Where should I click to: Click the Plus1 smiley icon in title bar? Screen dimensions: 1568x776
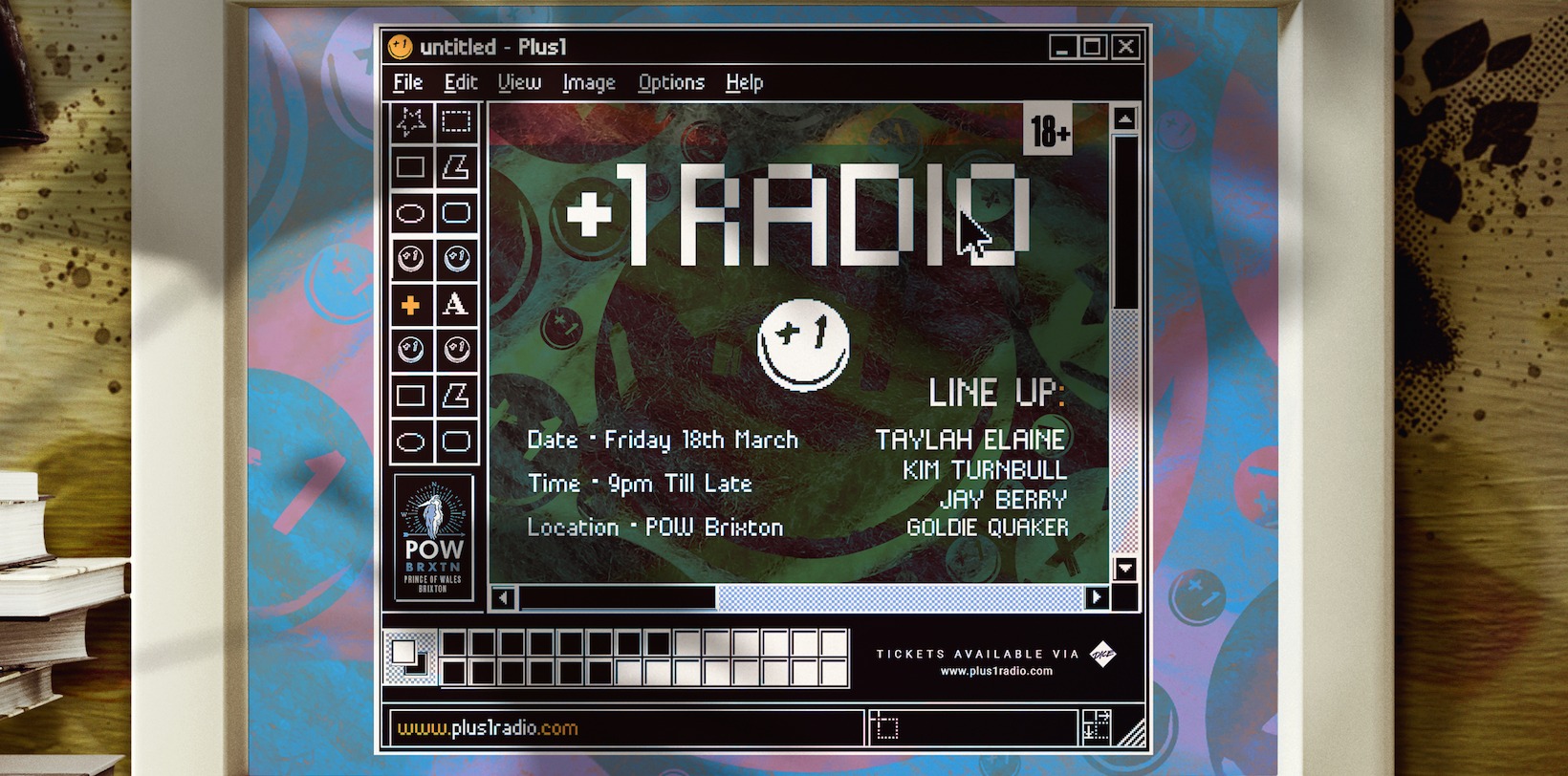tap(400, 46)
